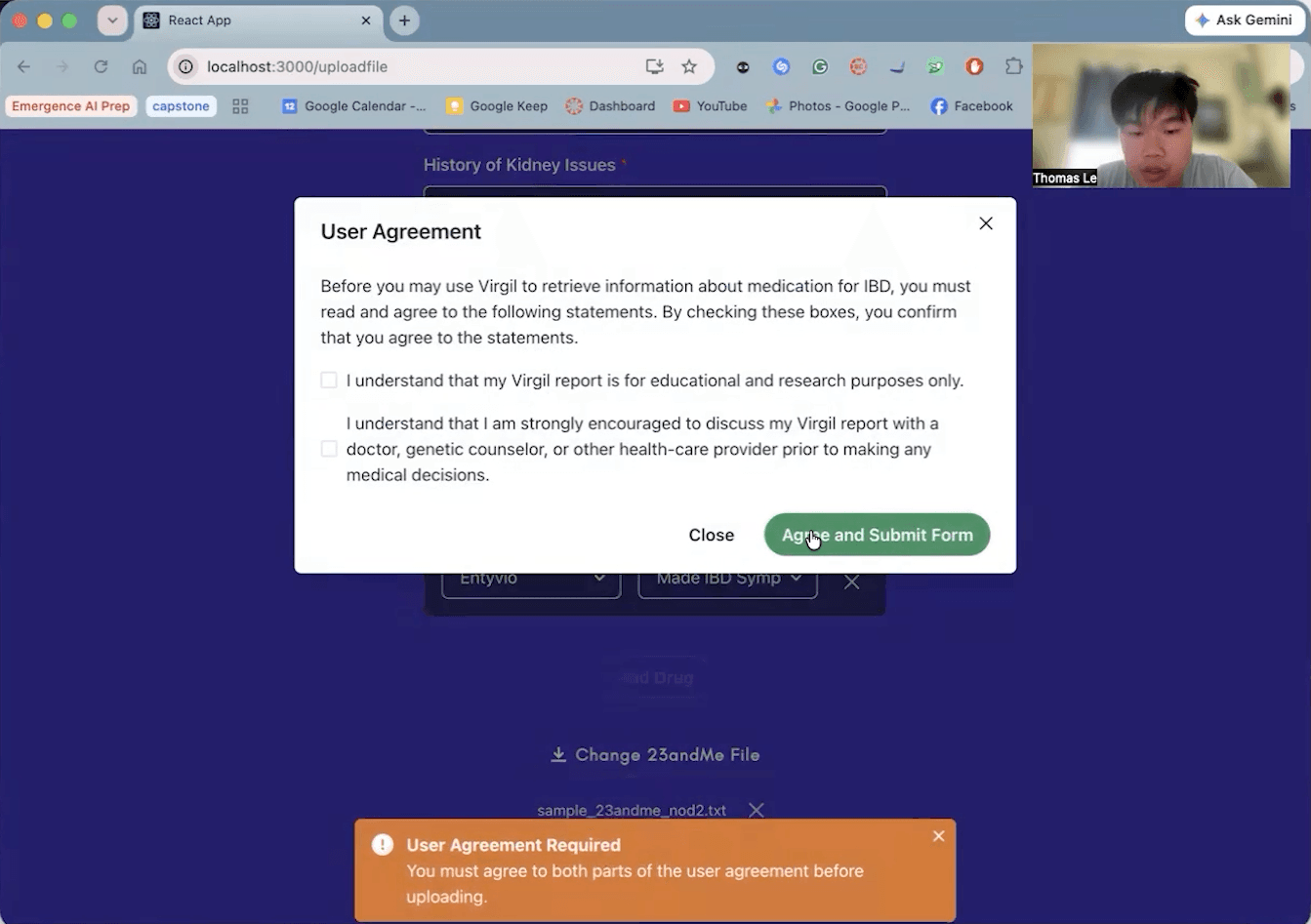Remove the sample_23andme_nod2.txt file
This screenshot has width=1311, height=924.
756,810
